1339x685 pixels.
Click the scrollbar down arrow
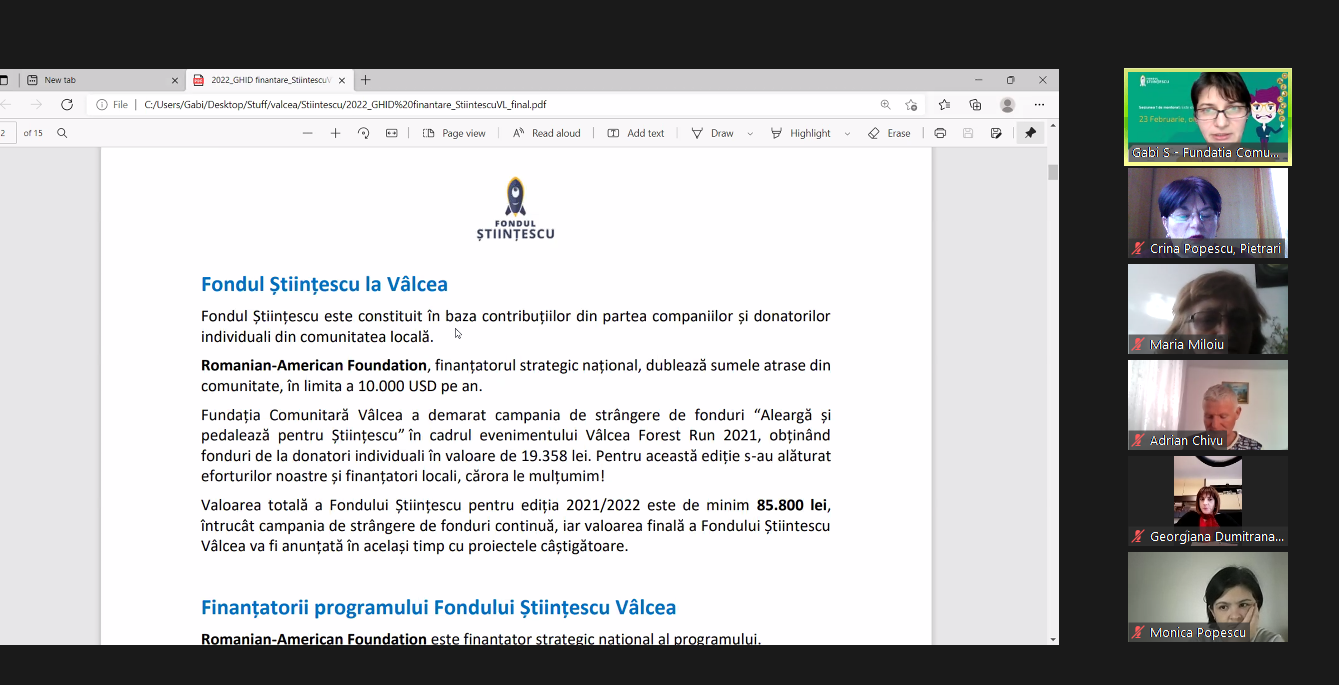[1053, 638]
